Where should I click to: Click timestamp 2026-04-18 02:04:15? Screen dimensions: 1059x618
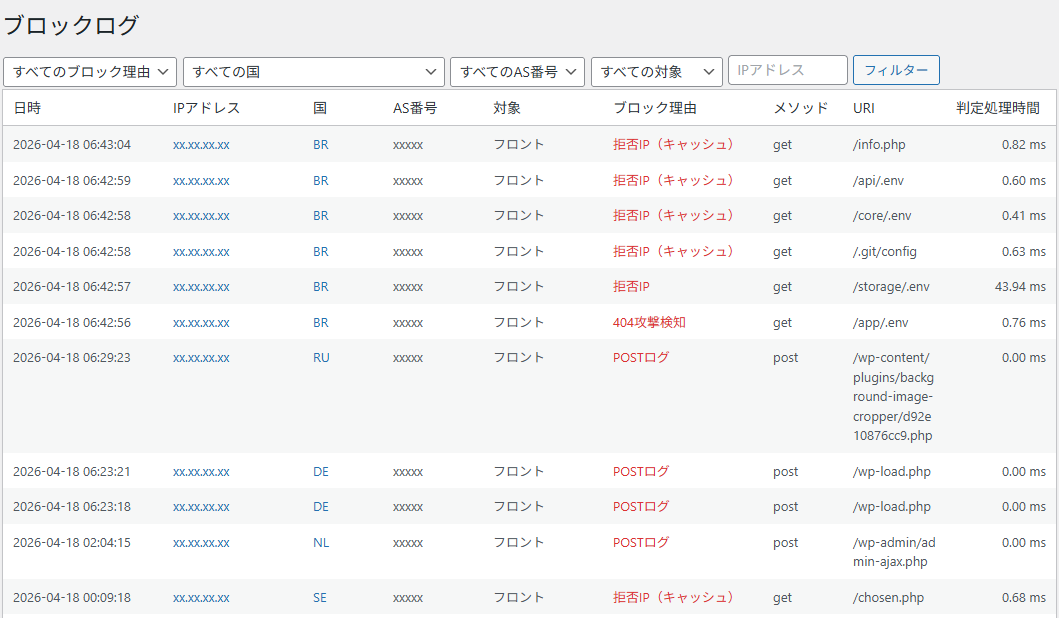[72, 542]
